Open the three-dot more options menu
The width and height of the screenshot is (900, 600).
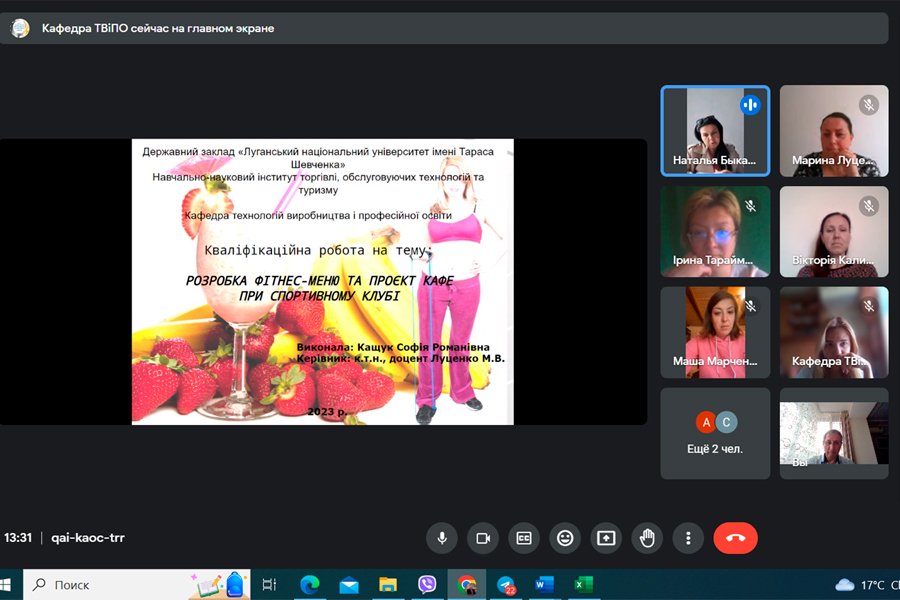688,538
